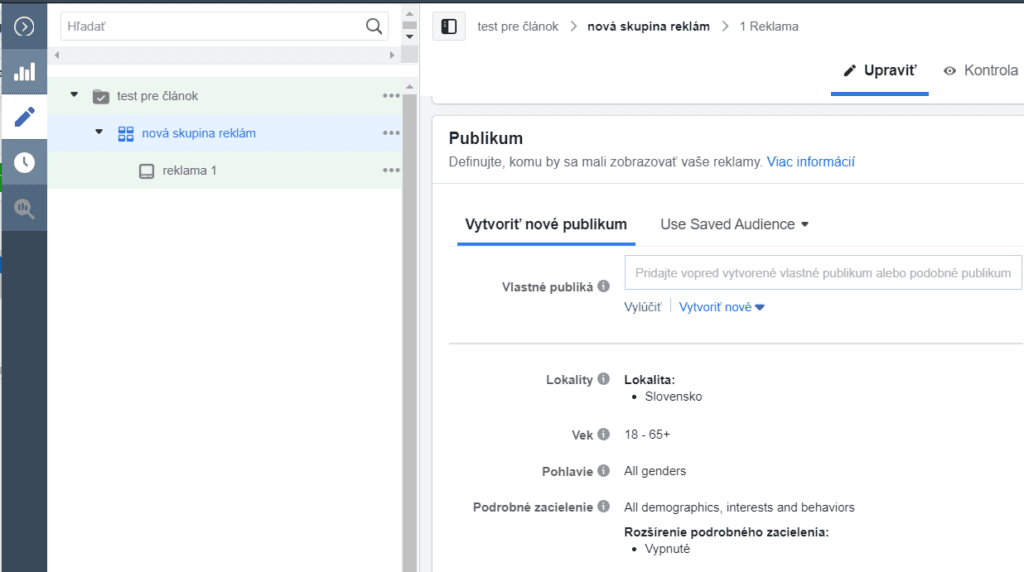The width and height of the screenshot is (1024, 572).
Task: Click the campaign folder icon
Action: pos(101,97)
